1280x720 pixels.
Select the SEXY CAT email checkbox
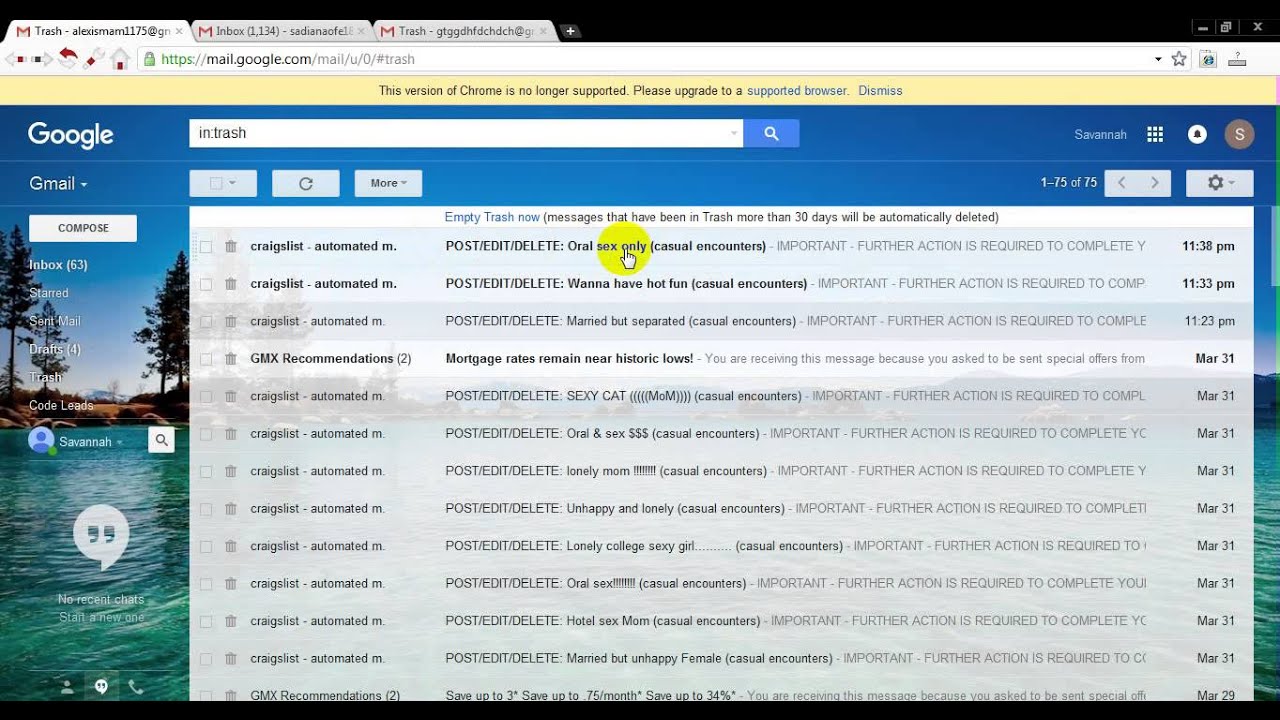(205, 396)
